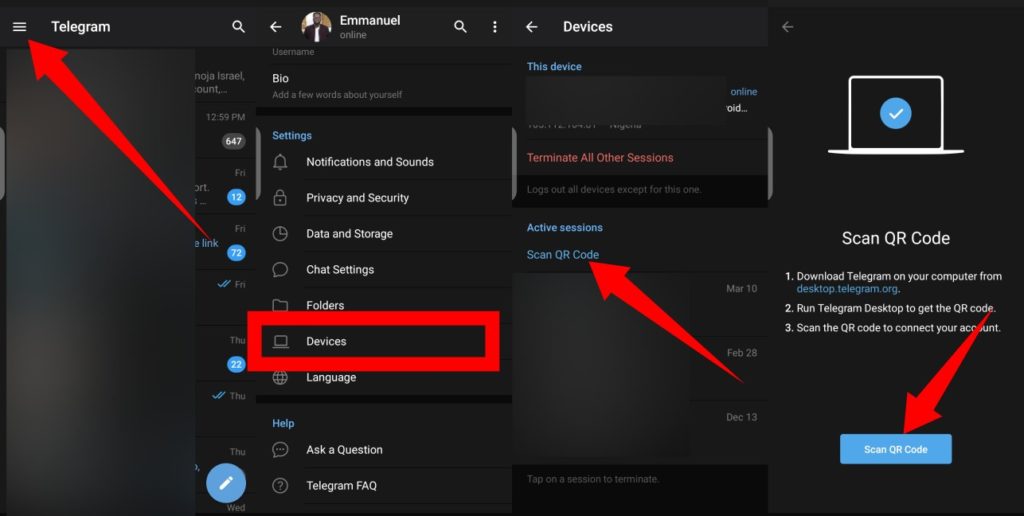Edit the Bio field
Viewport: 1024px width, 516px height.
coord(384,86)
